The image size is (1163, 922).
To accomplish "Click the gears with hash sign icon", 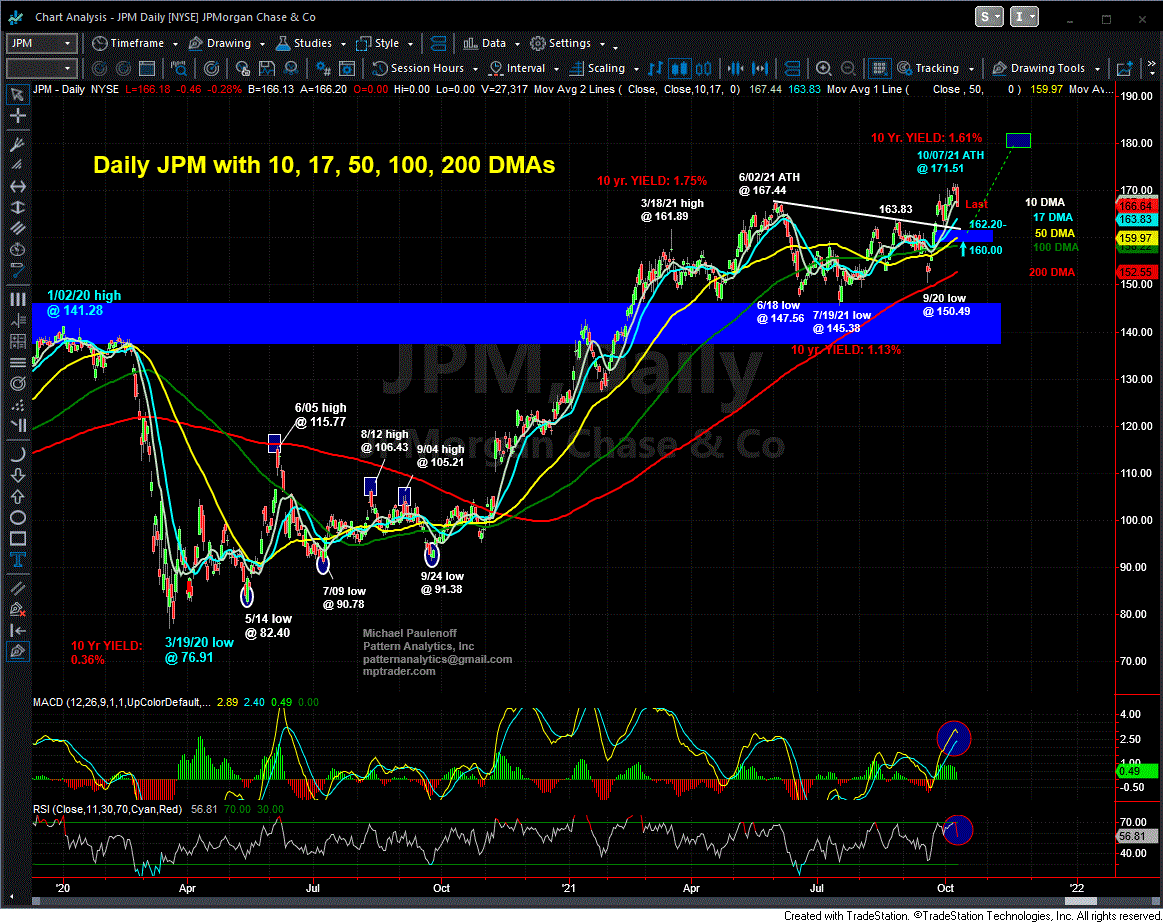I will point(323,68).
